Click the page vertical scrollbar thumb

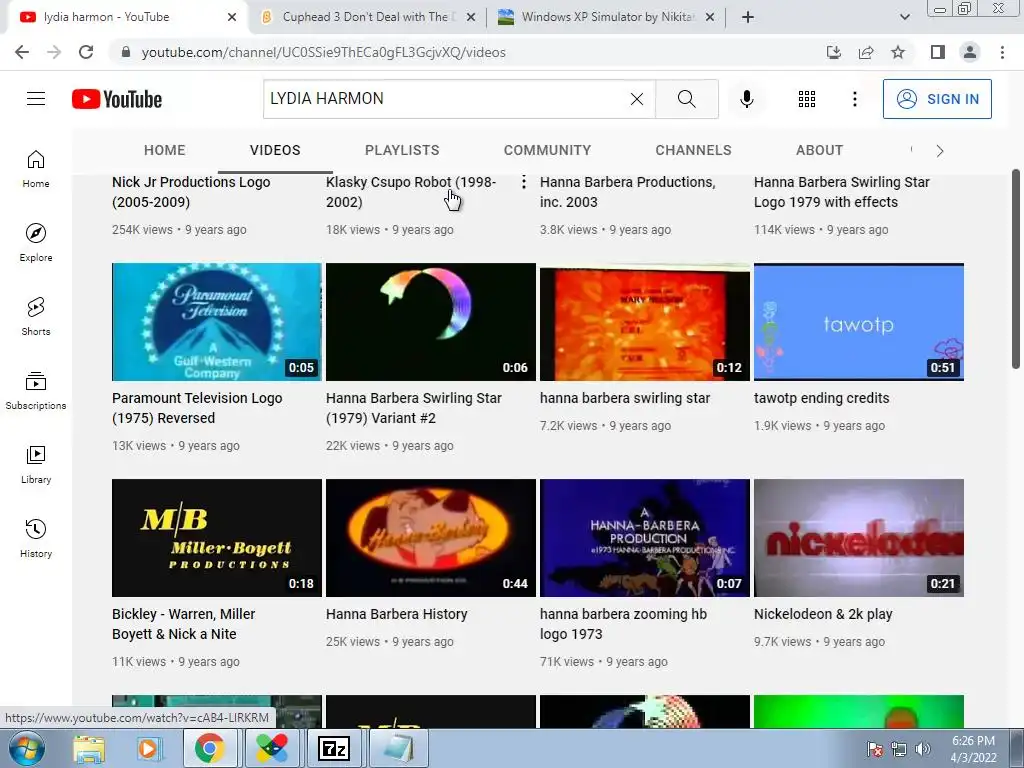(x=1016, y=268)
